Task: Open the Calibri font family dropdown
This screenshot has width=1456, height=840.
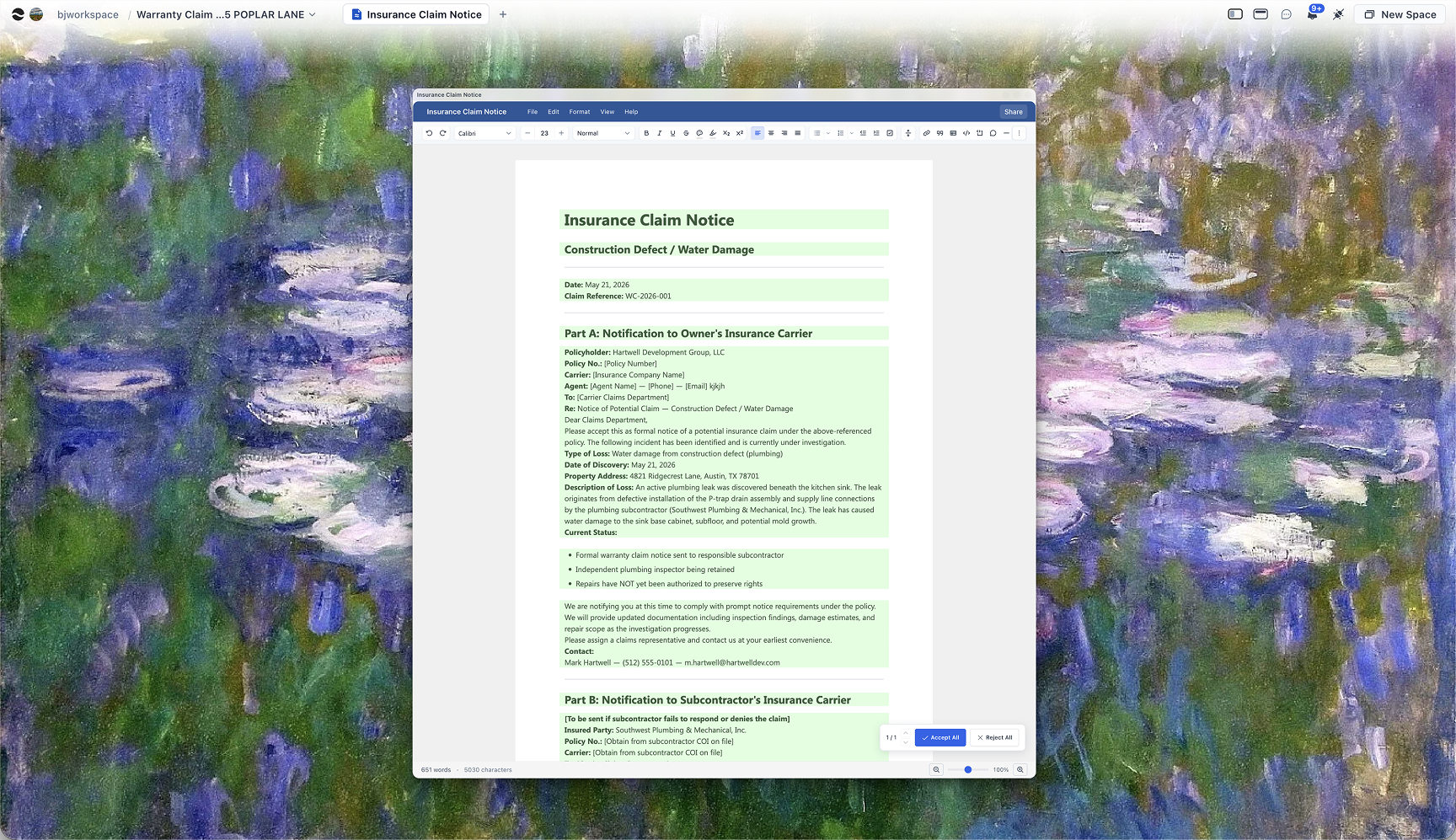Action: (x=484, y=133)
